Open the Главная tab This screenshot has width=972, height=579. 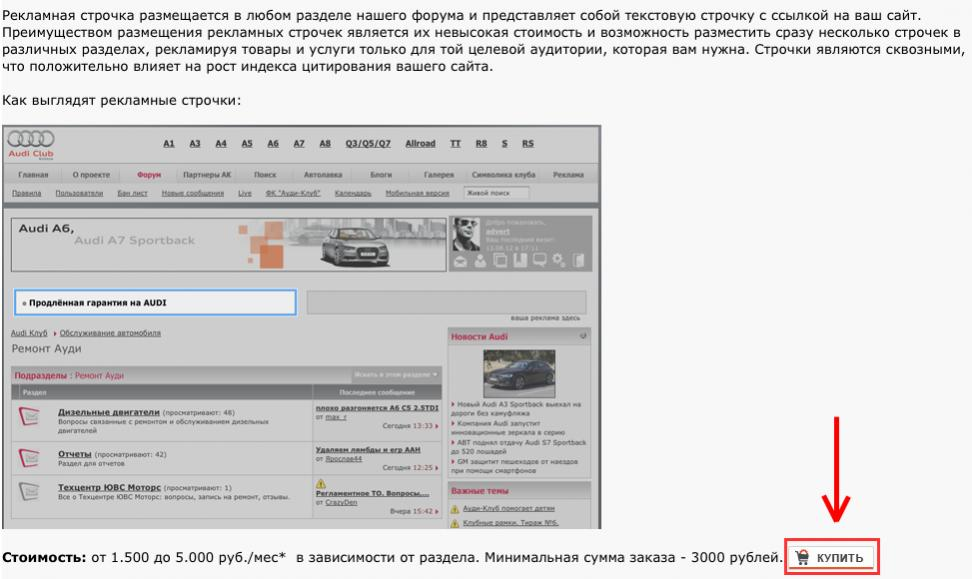point(33,175)
